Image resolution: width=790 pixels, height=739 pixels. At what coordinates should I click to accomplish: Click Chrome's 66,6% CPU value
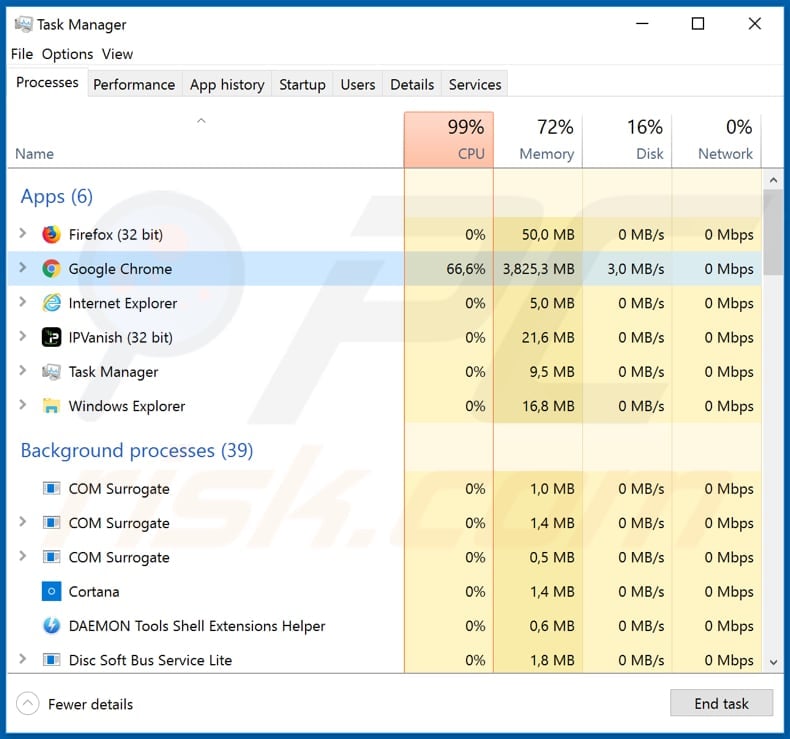point(466,269)
